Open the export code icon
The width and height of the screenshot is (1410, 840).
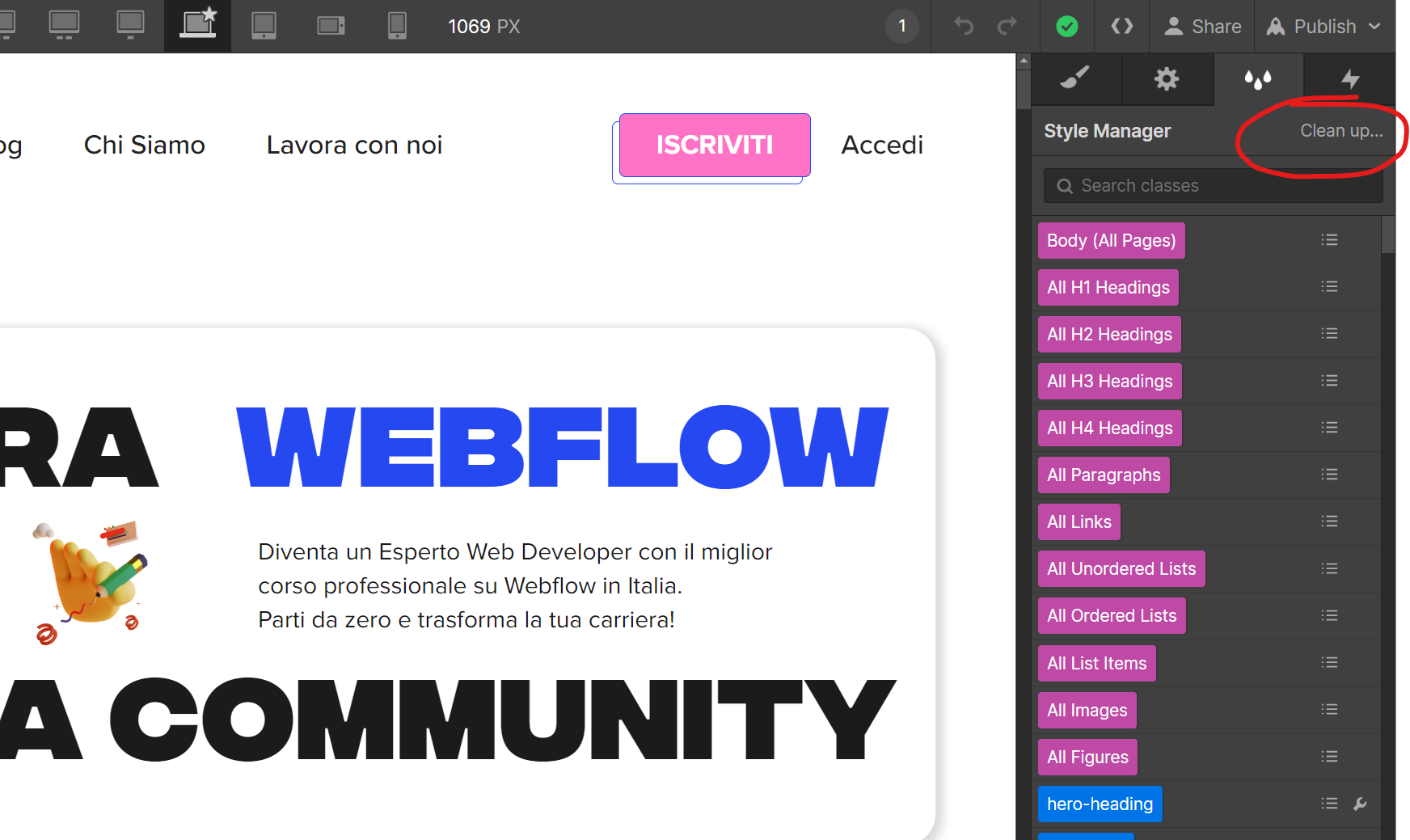tap(1122, 27)
